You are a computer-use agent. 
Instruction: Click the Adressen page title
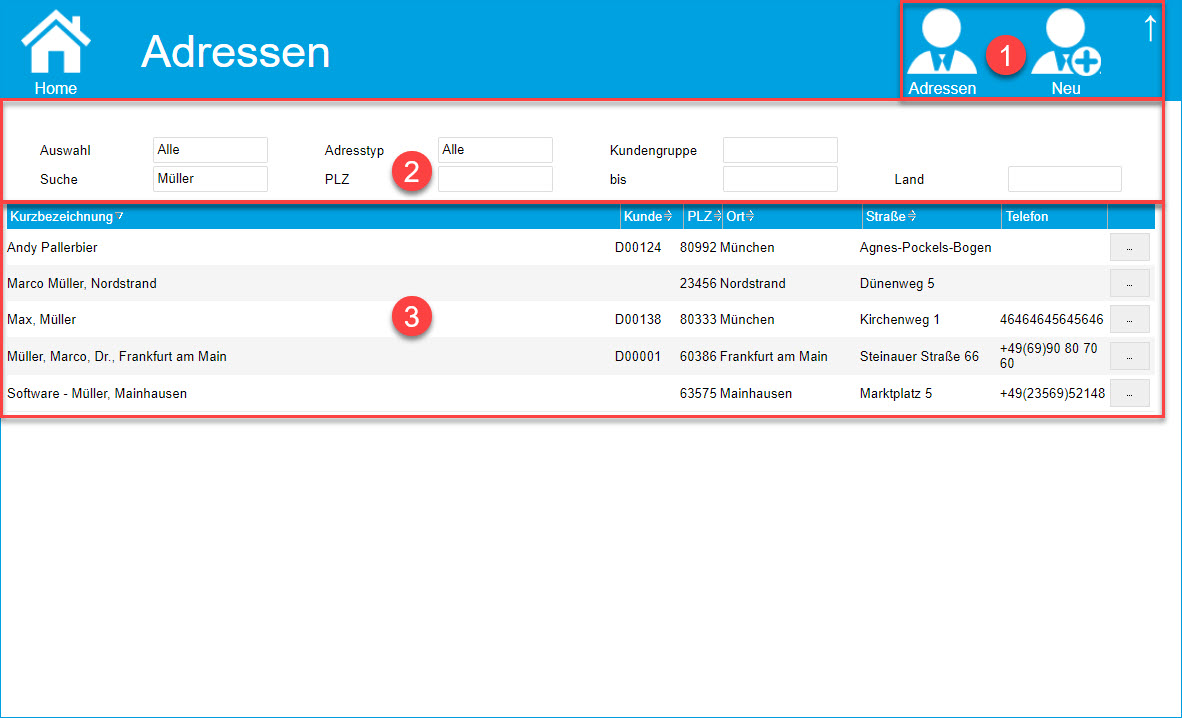point(236,51)
